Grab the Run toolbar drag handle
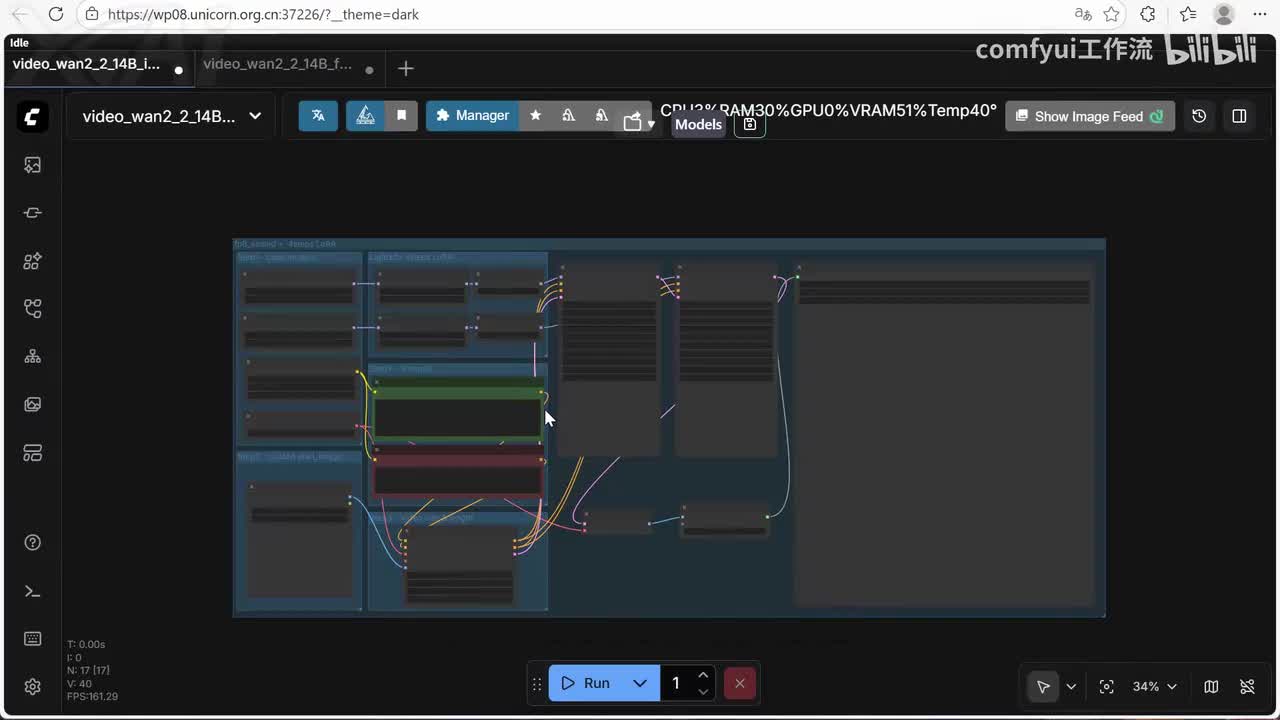The height and width of the screenshot is (720, 1280). click(537, 684)
